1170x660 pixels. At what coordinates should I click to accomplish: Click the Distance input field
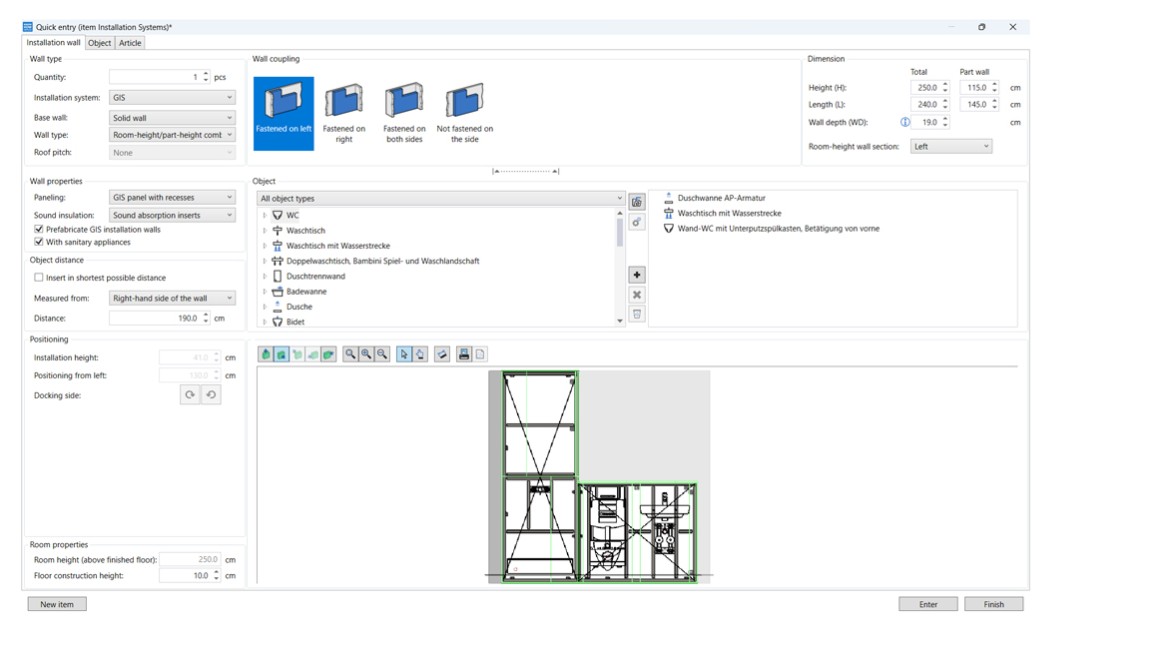click(x=155, y=318)
